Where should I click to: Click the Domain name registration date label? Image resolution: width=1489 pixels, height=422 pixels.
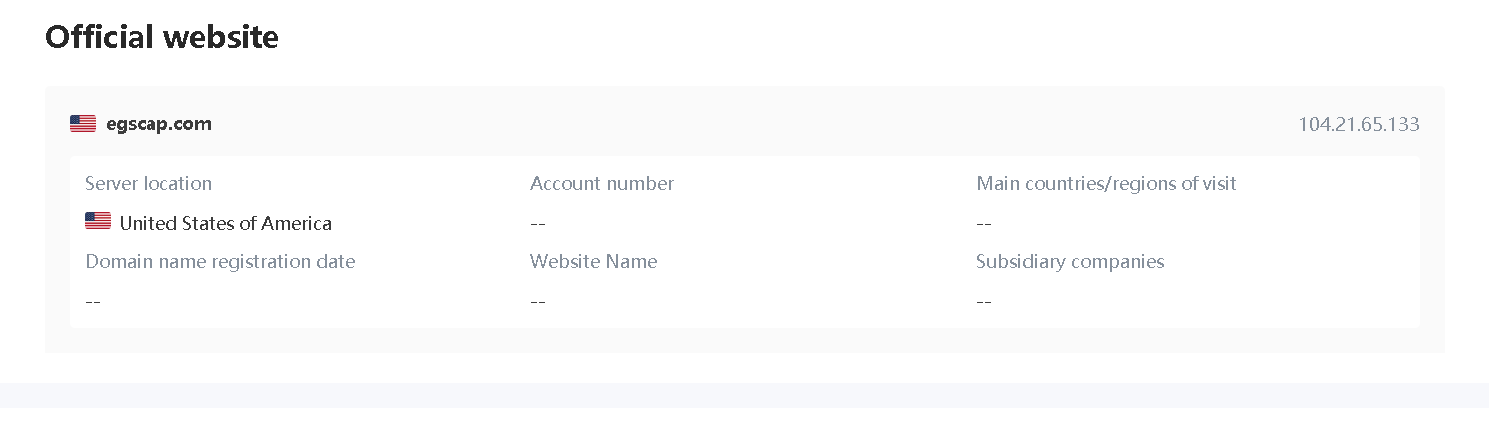click(220, 261)
